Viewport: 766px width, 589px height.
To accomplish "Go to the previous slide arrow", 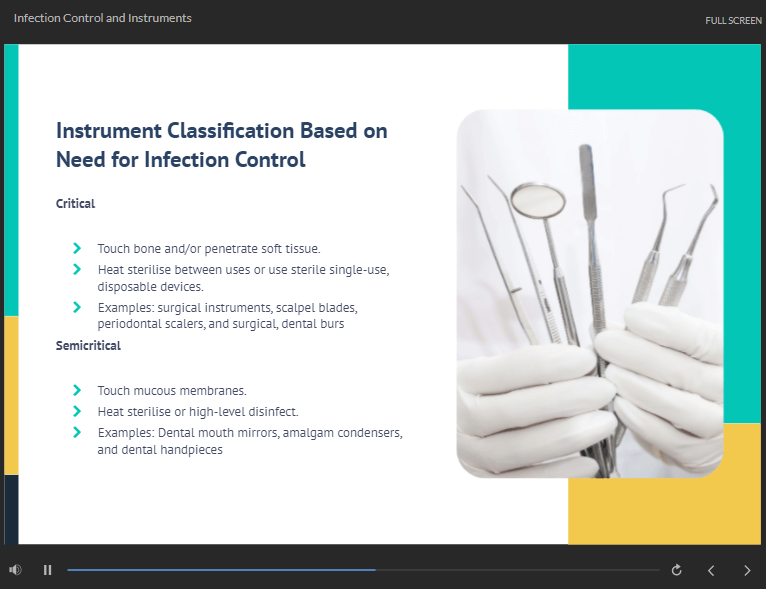I will [711, 570].
